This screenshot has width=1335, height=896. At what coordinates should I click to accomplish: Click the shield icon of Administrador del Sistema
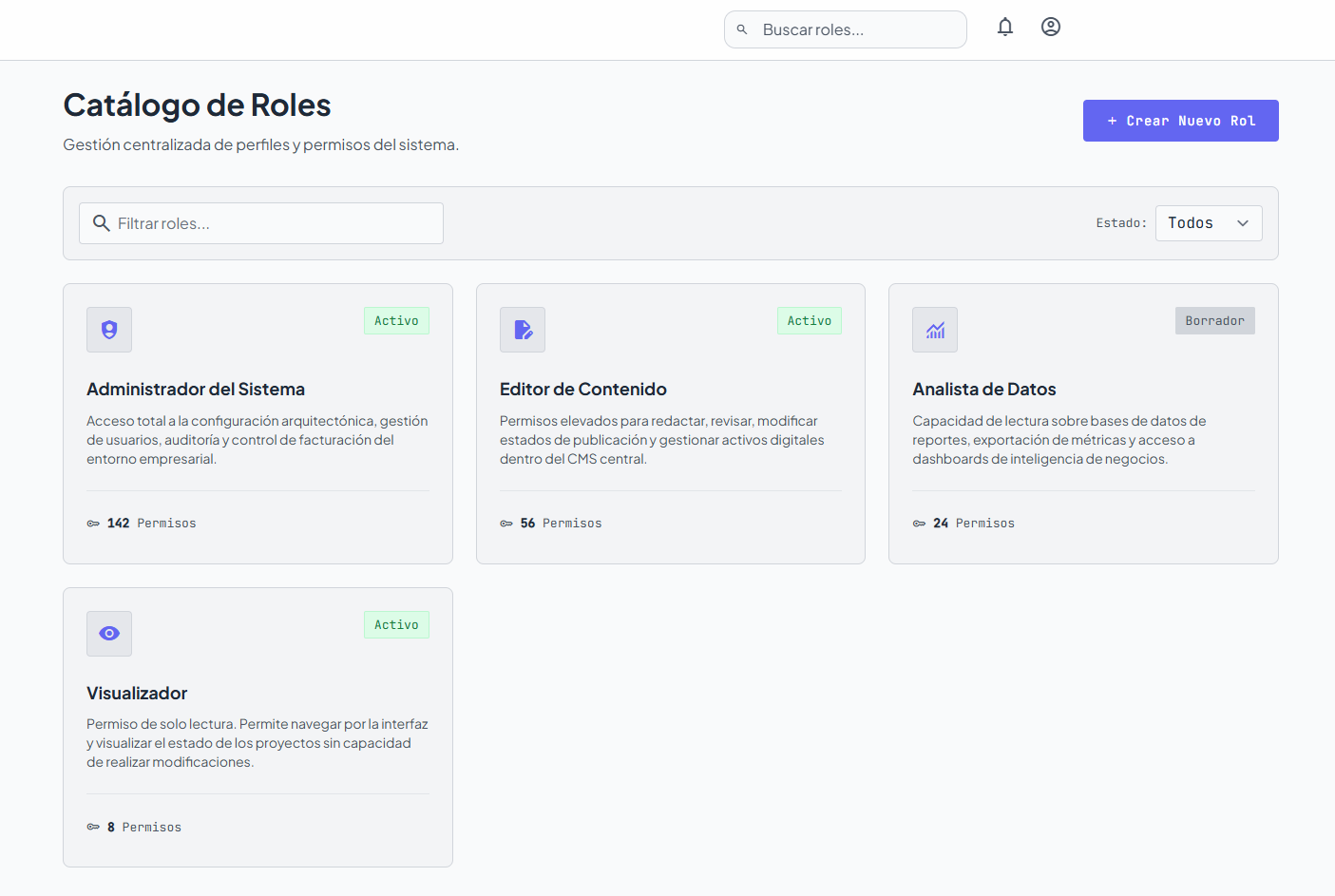point(109,330)
